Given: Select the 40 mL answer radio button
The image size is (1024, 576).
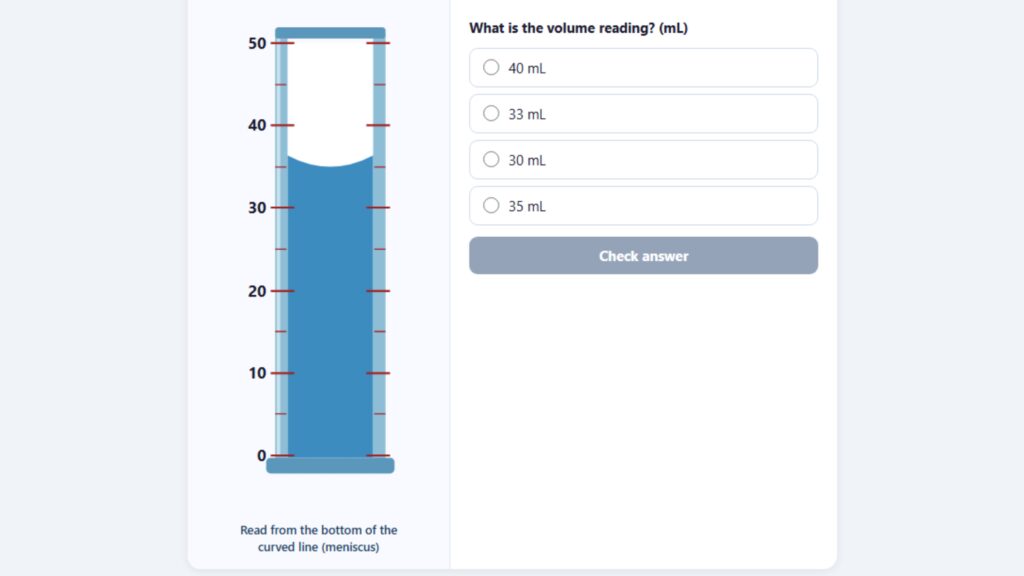Looking at the screenshot, I should coord(491,68).
